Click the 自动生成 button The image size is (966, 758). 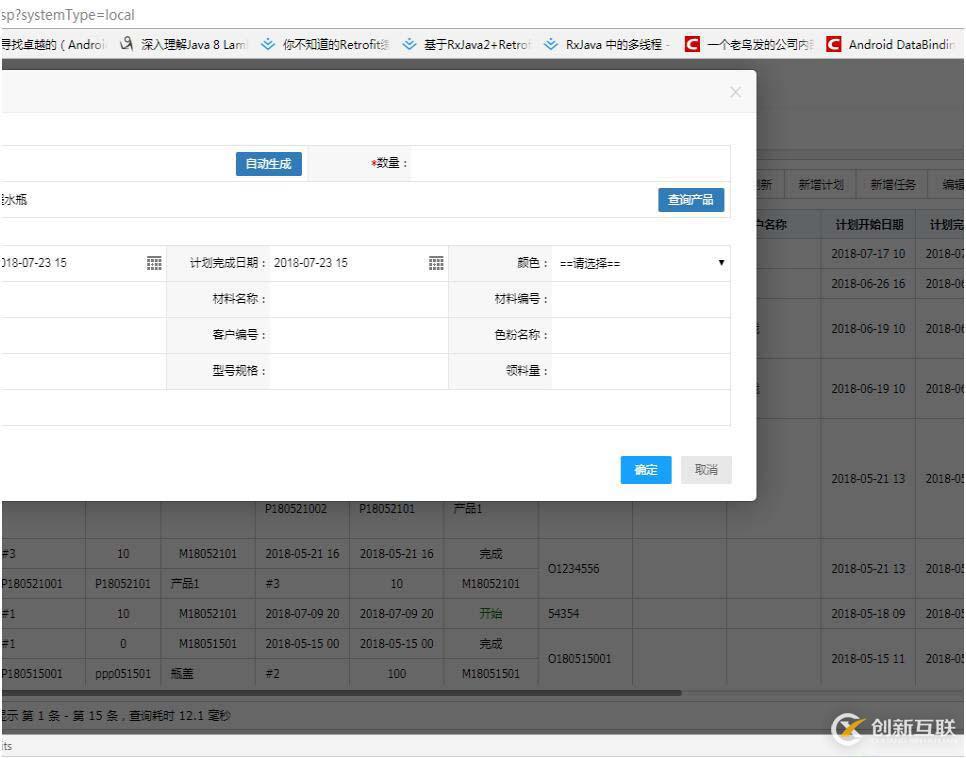(x=268, y=164)
